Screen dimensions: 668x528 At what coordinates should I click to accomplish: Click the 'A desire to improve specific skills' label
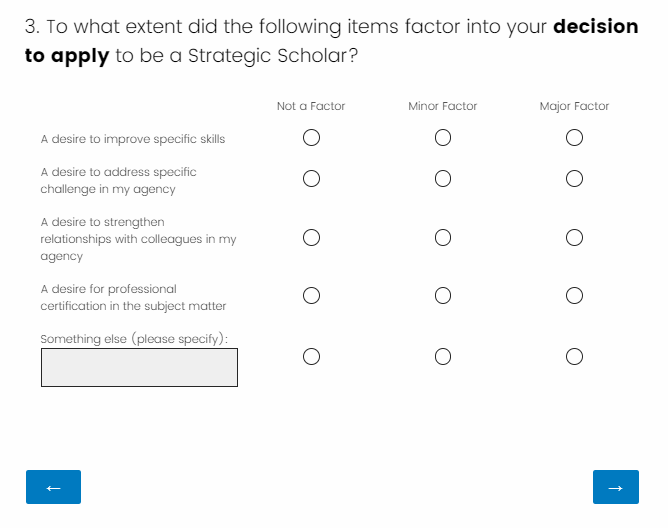pos(133,139)
